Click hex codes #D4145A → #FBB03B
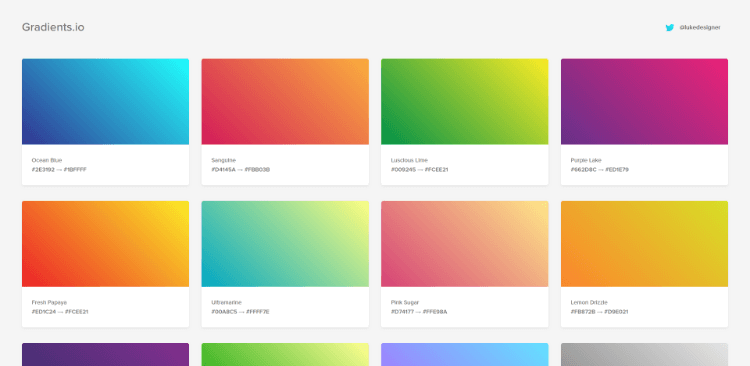This screenshot has width=750, height=366. (x=241, y=170)
